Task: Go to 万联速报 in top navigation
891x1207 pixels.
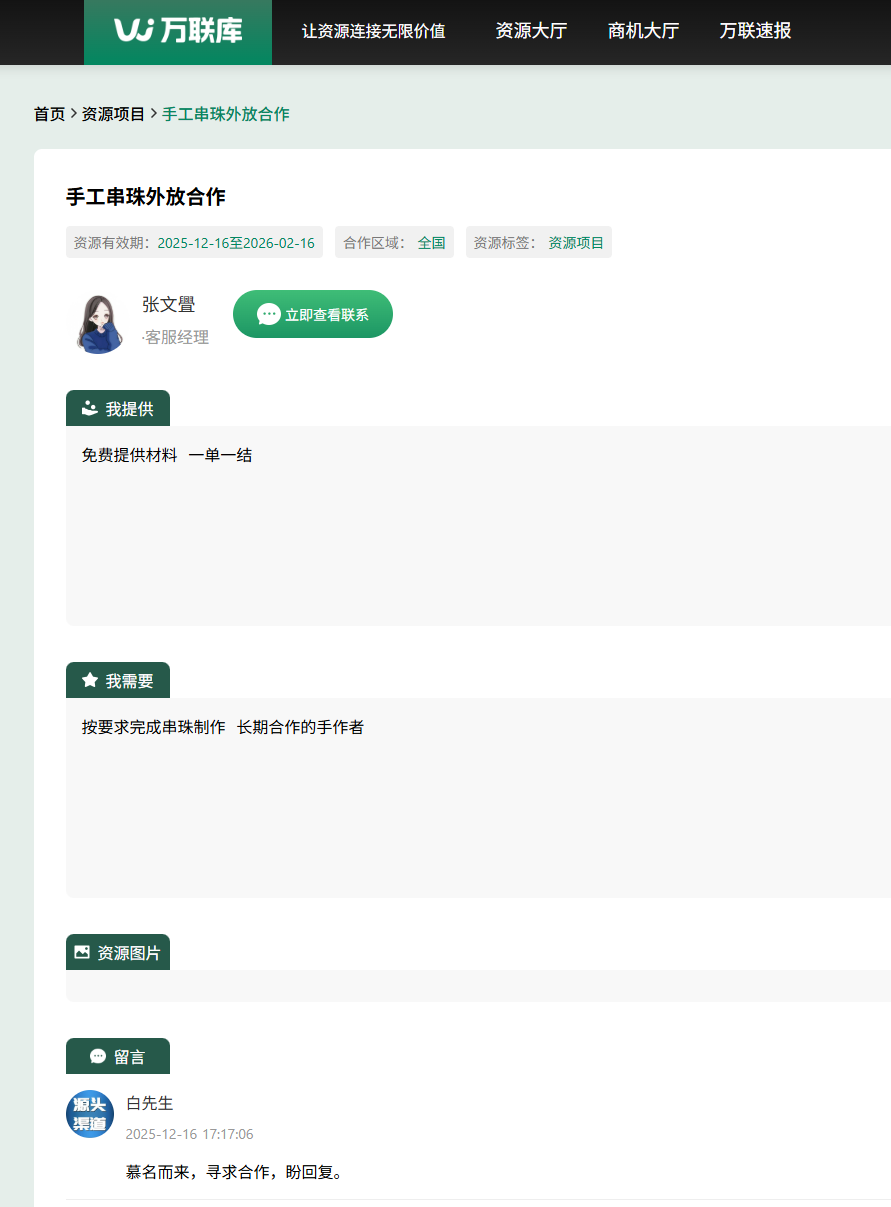Action: (x=755, y=31)
